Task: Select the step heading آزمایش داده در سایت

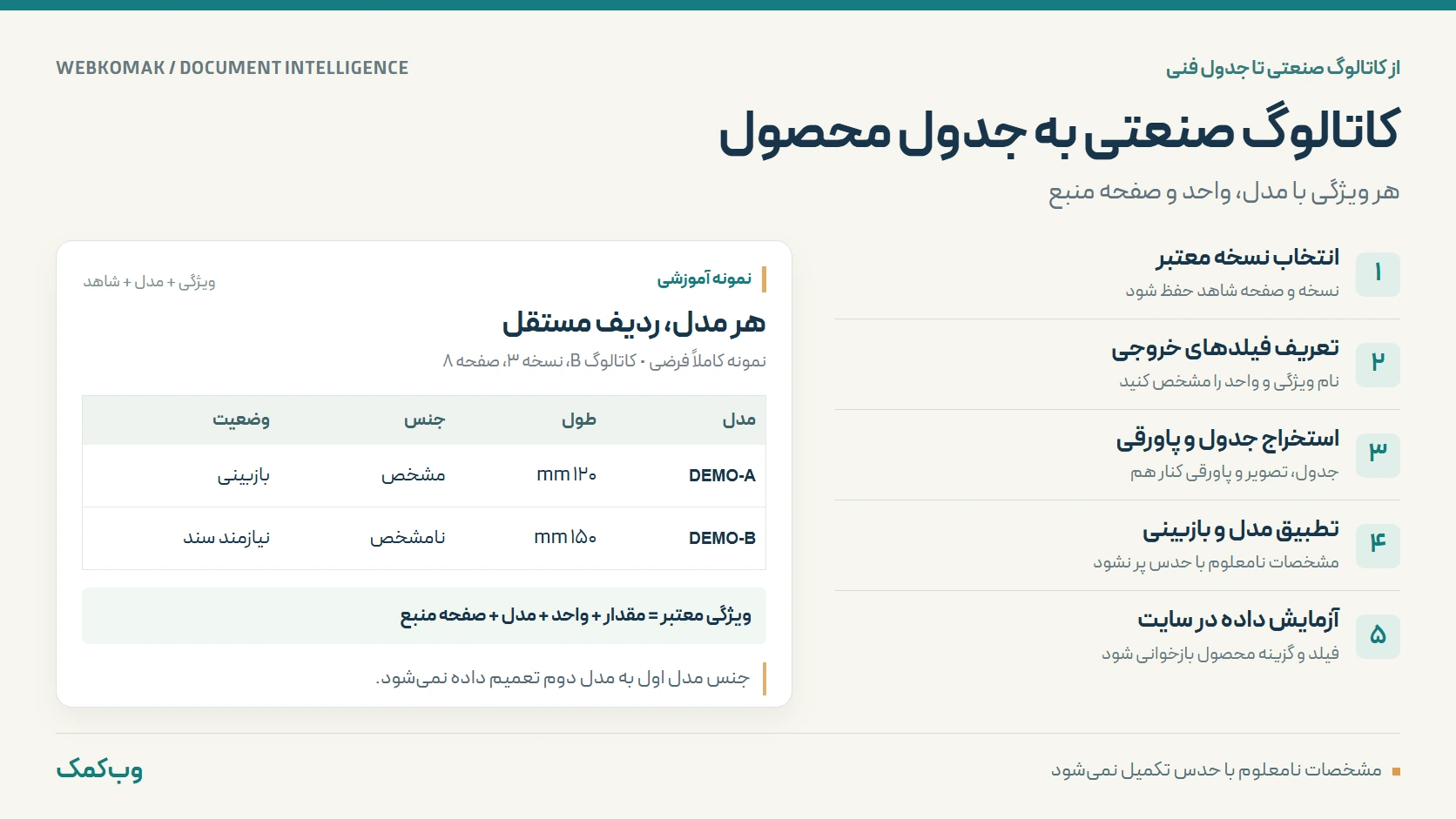Action: [1238, 620]
